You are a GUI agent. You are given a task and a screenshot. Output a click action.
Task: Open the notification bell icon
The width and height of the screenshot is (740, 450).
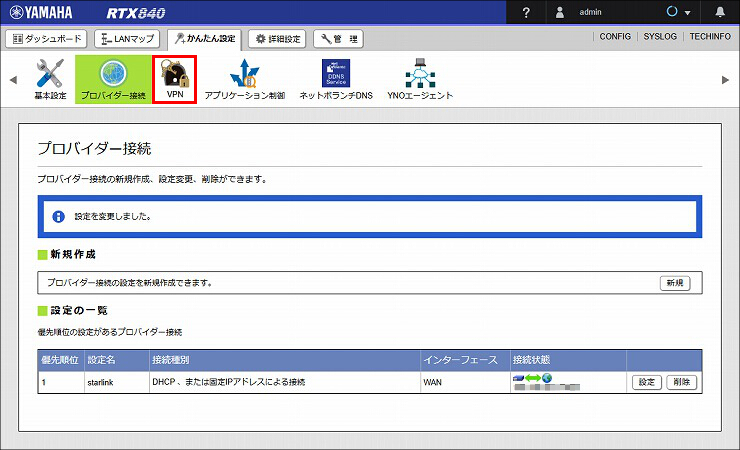pyautogui.click(x=720, y=12)
